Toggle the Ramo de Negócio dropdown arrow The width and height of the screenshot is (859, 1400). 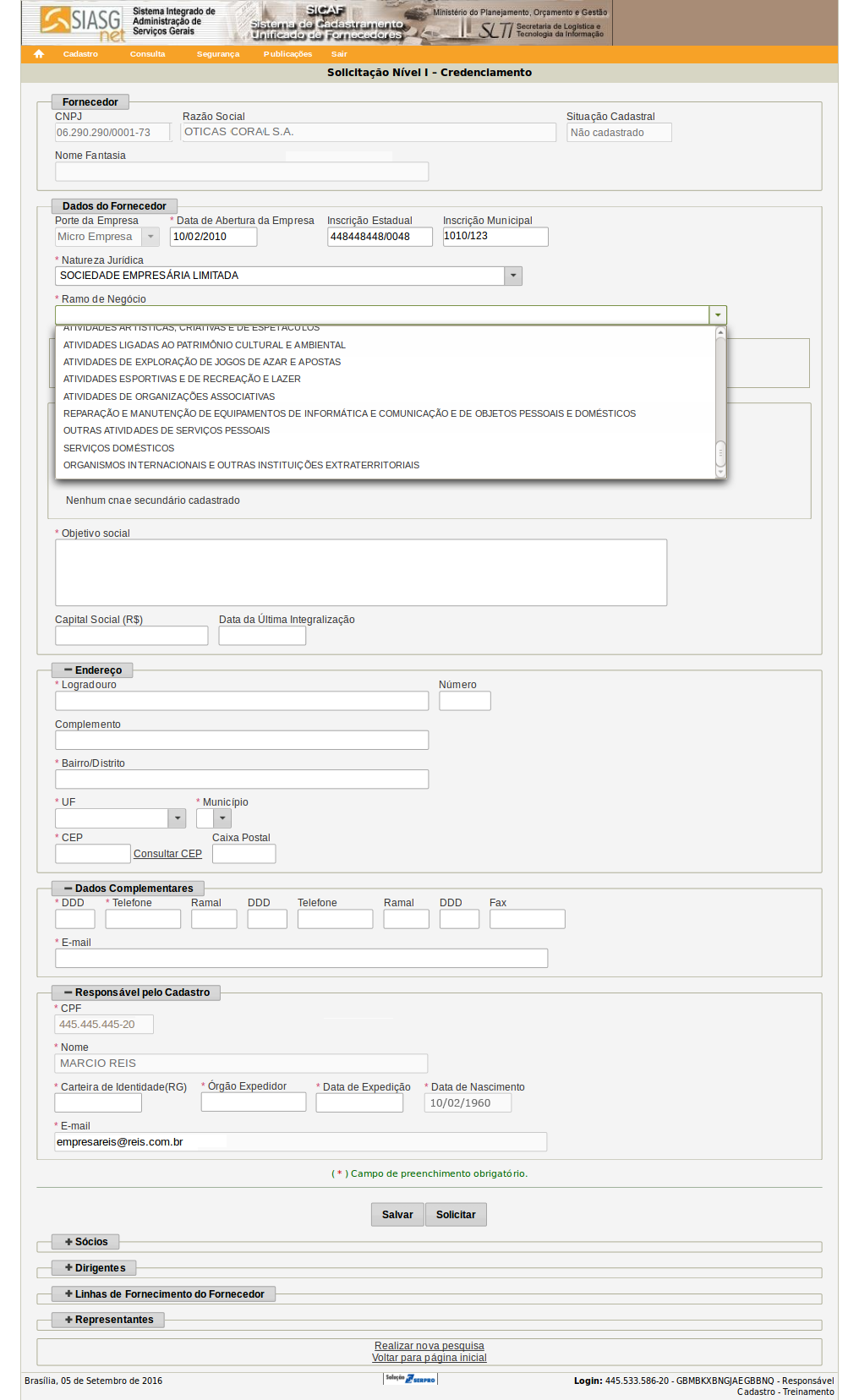tap(718, 315)
